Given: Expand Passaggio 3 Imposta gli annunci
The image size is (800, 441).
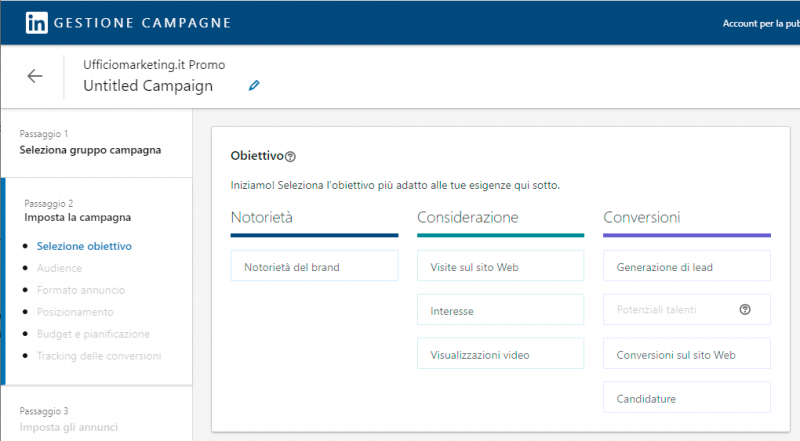Looking at the screenshot, I should point(68,427).
